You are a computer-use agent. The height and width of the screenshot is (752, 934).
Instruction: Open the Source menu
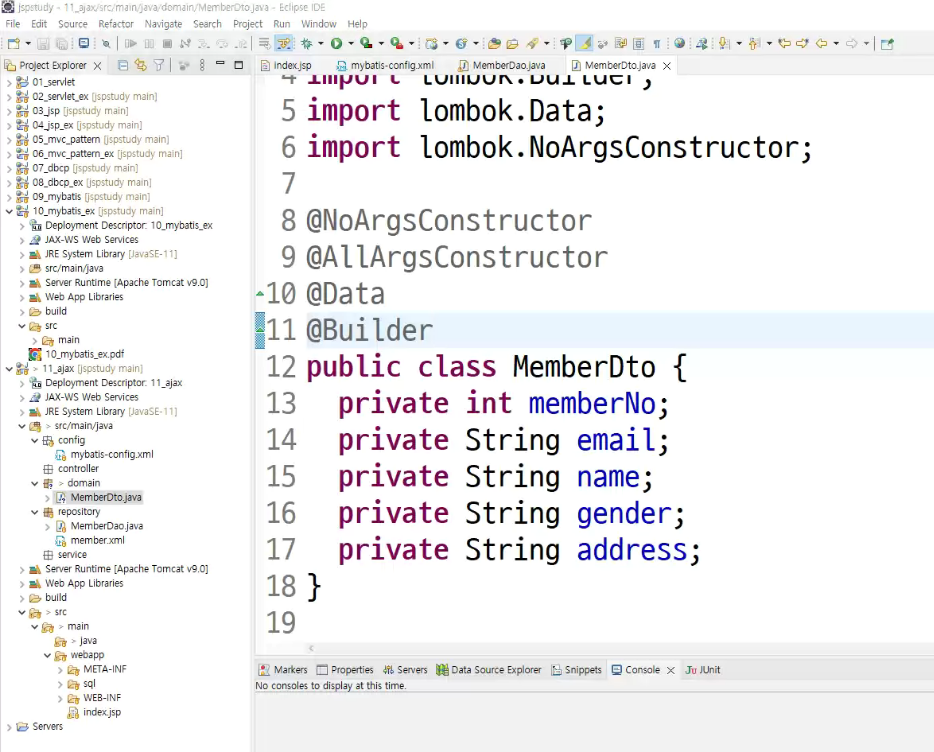tap(73, 24)
